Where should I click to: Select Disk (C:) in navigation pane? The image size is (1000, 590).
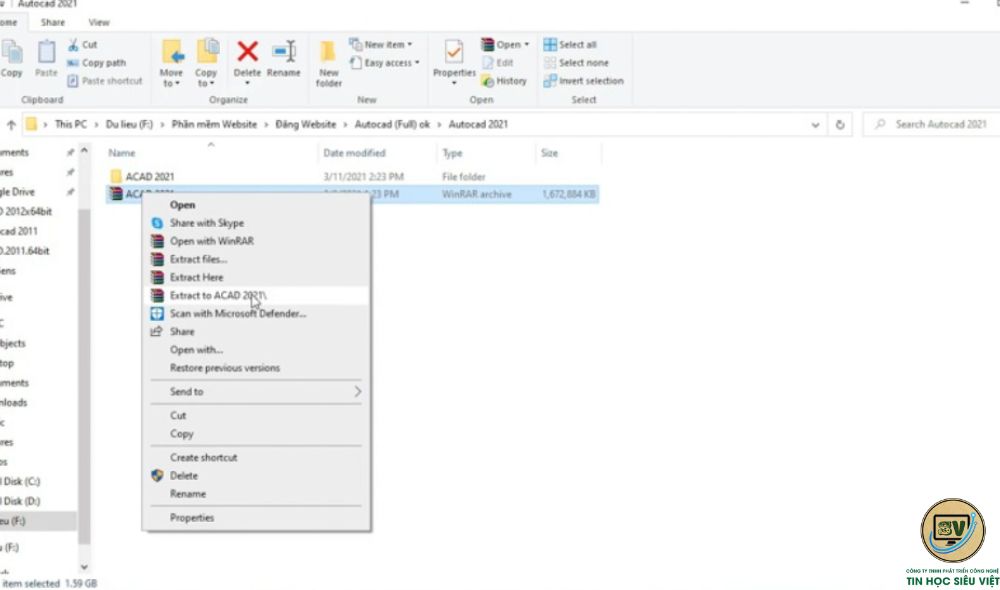[x=22, y=482]
